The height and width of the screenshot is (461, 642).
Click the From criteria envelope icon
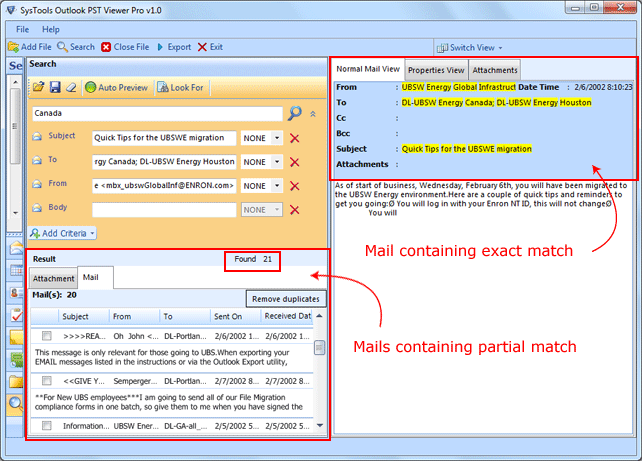click(x=37, y=184)
